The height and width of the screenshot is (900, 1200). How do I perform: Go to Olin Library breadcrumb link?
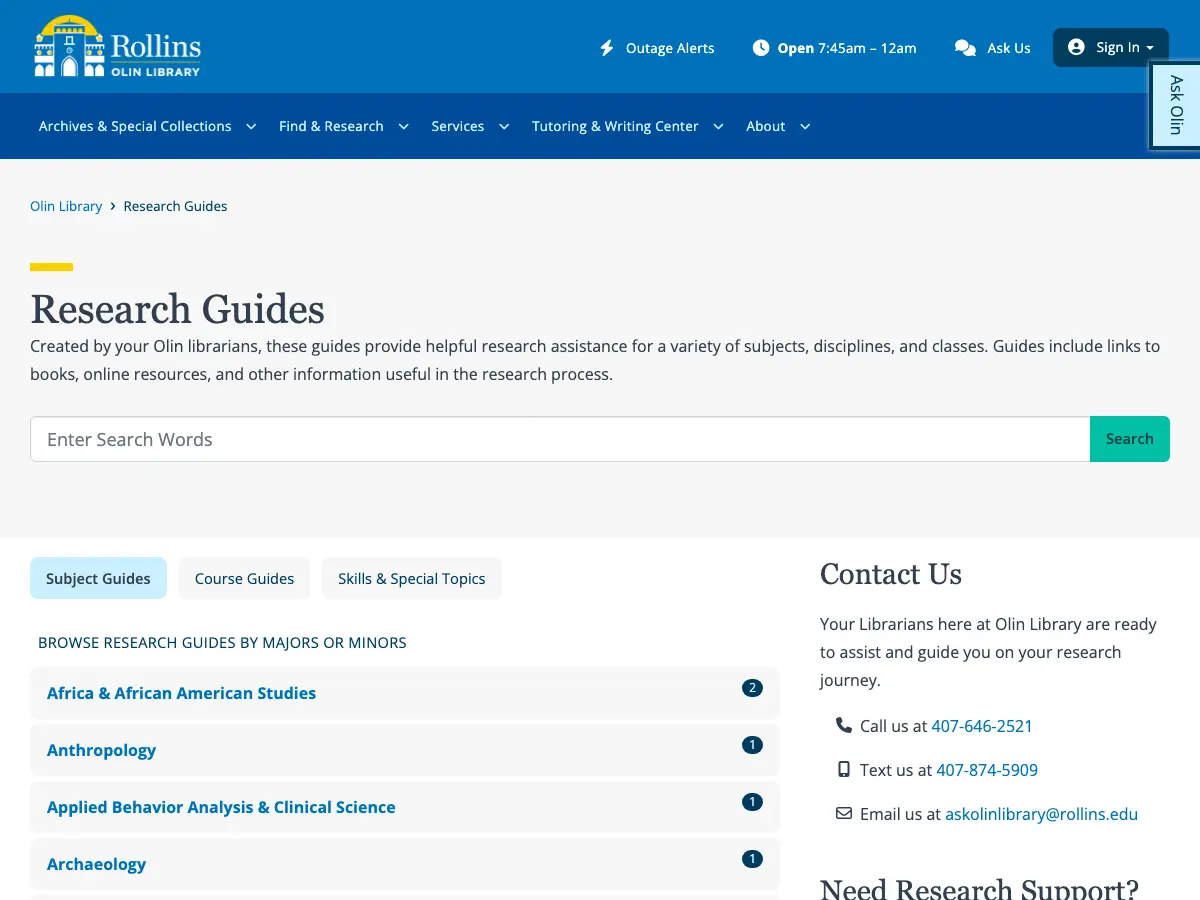click(66, 206)
